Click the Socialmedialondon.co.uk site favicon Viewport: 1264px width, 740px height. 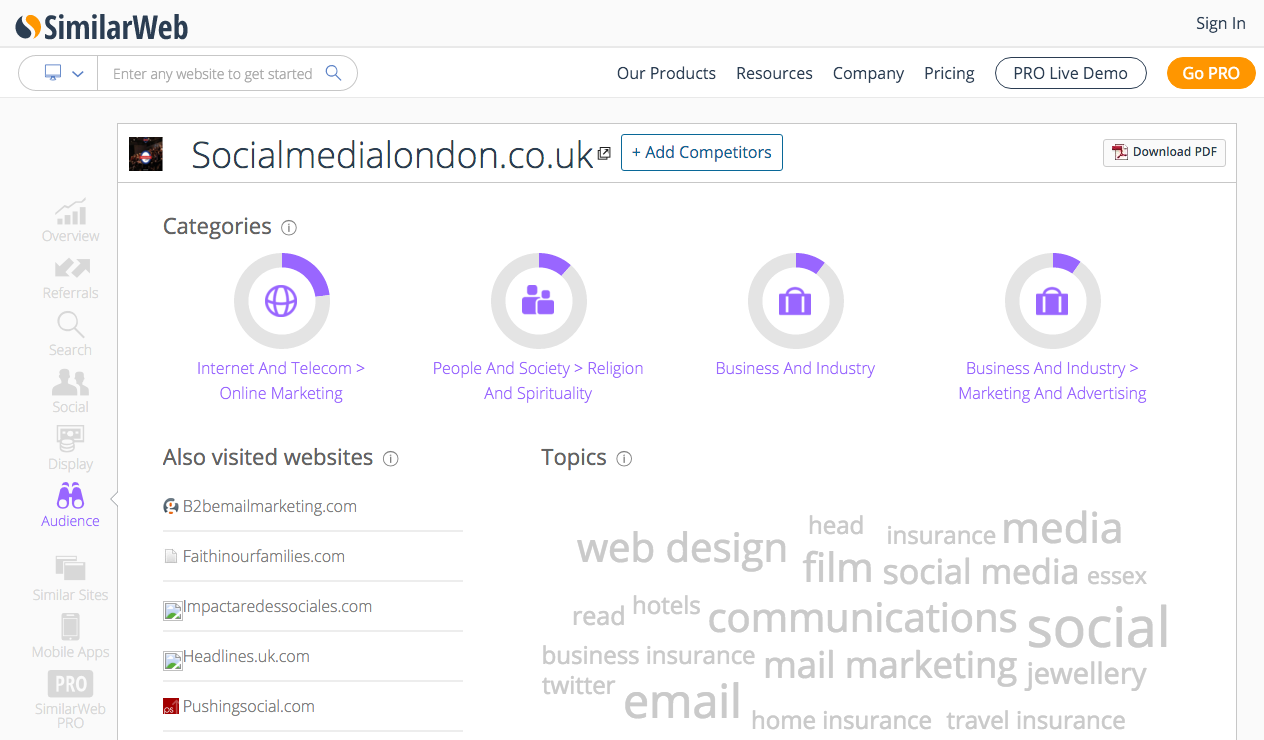[146, 153]
